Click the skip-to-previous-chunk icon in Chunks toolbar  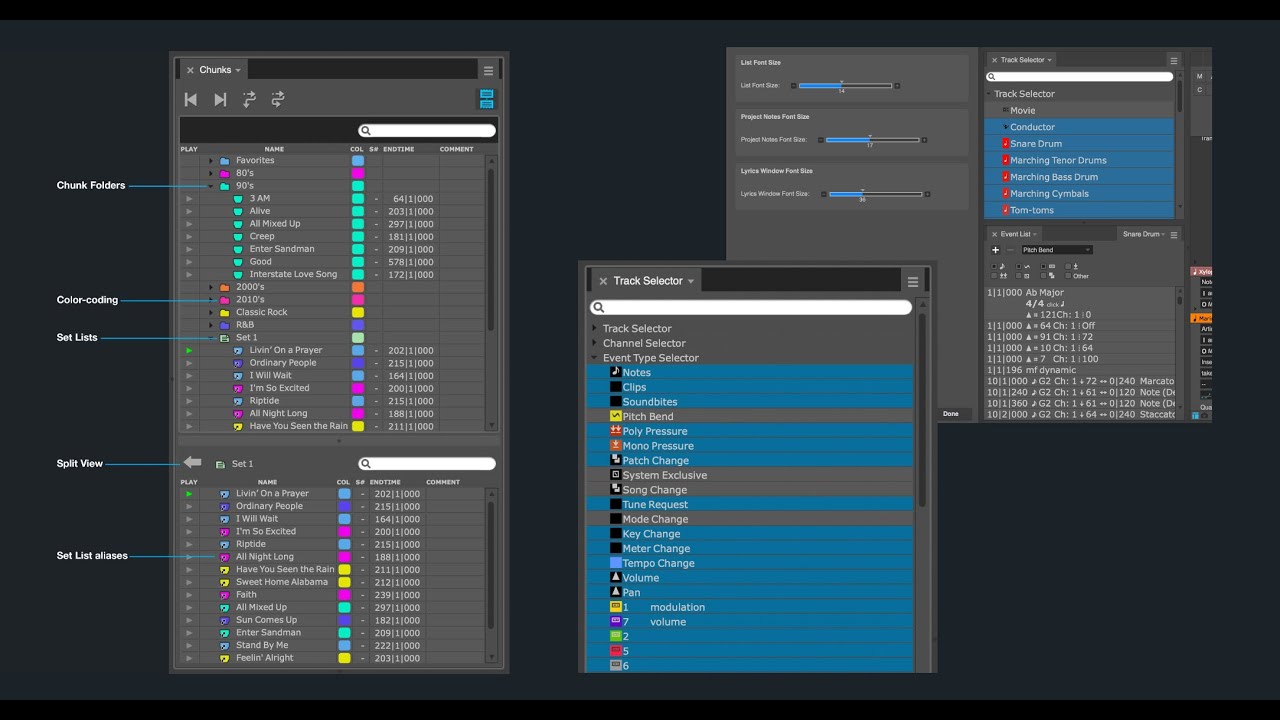tap(191, 99)
